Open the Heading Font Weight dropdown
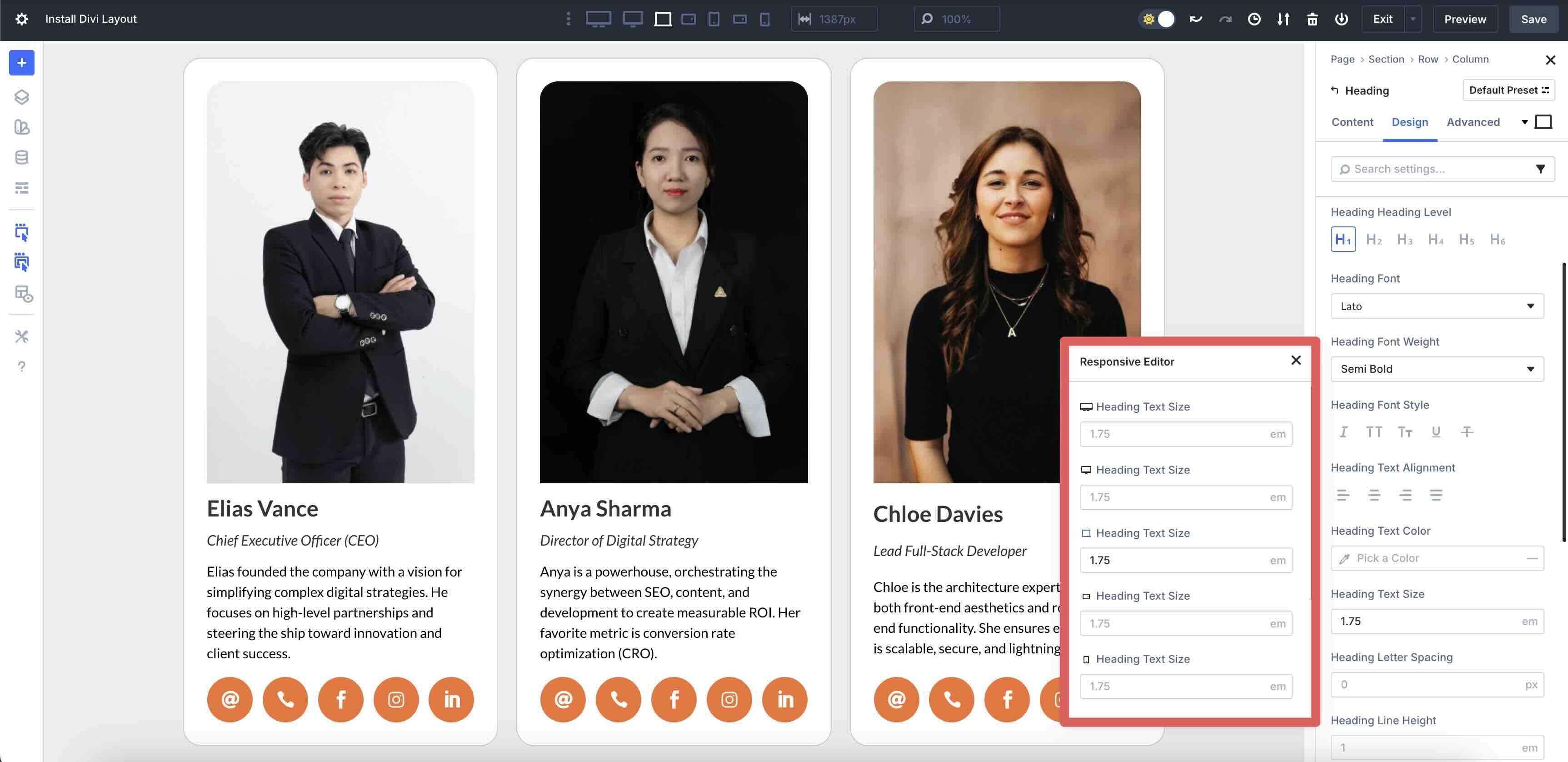 click(x=1437, y=369)
